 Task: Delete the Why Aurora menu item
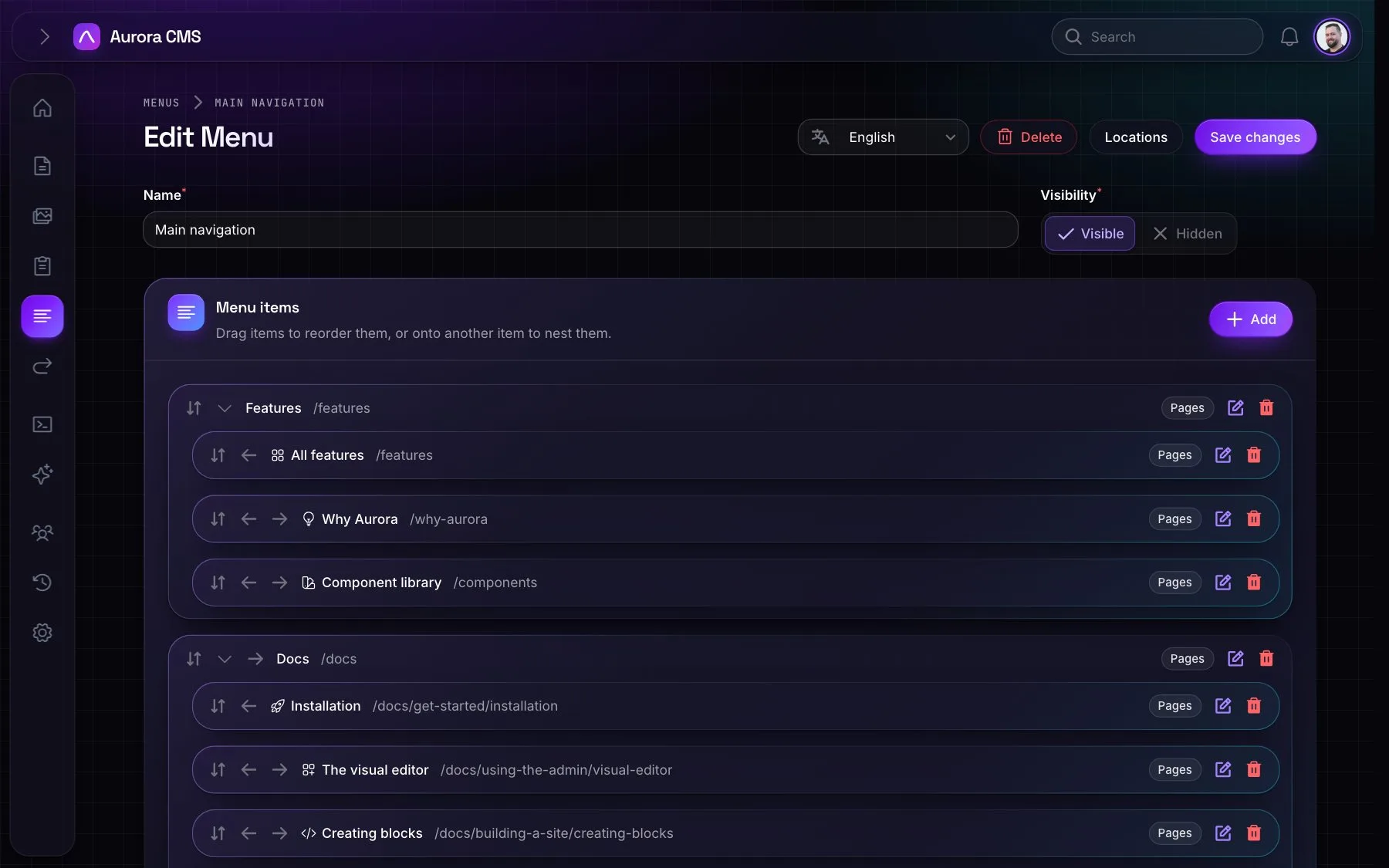(x=1254, y=519)
